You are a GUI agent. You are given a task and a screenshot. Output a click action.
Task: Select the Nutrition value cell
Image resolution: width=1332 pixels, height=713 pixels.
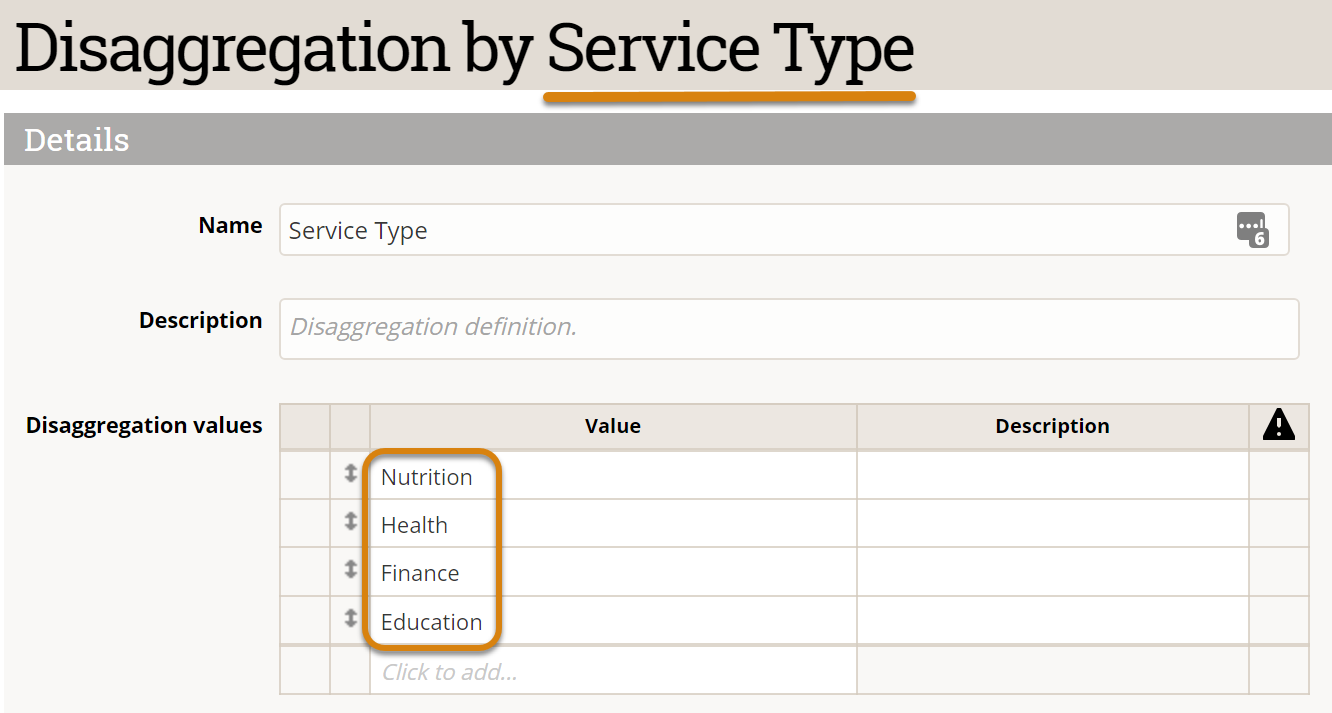[612, 476]
